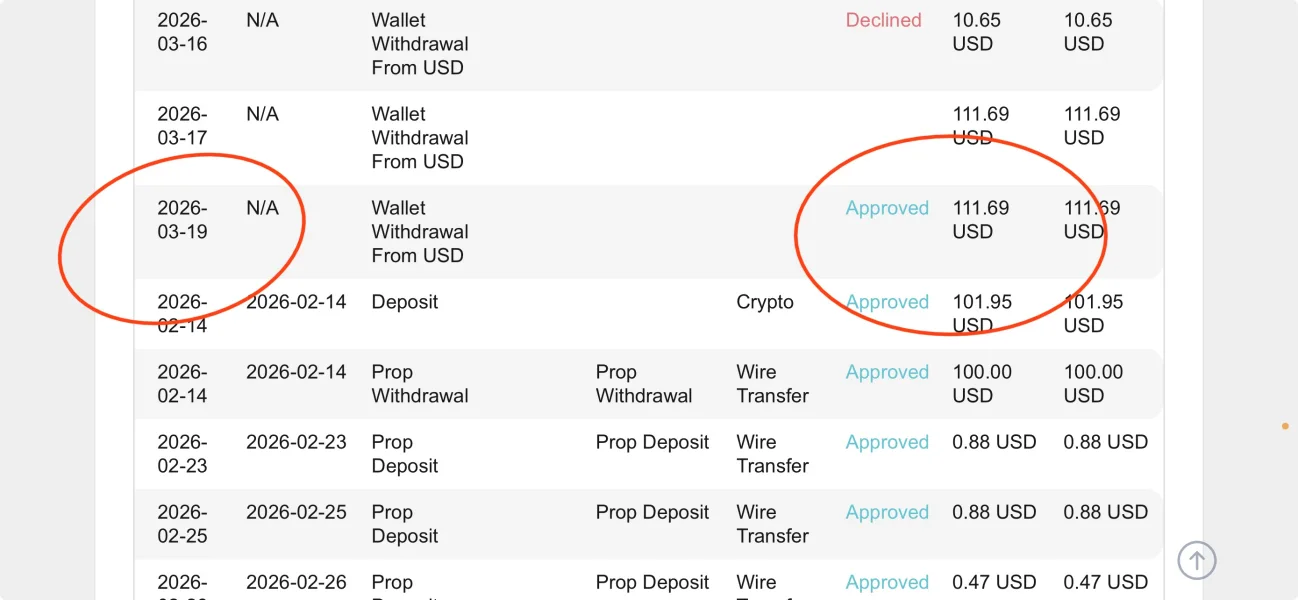The image size is (1298, 600).
Task: Click the Crypto payment method cell
Action: 765,302
